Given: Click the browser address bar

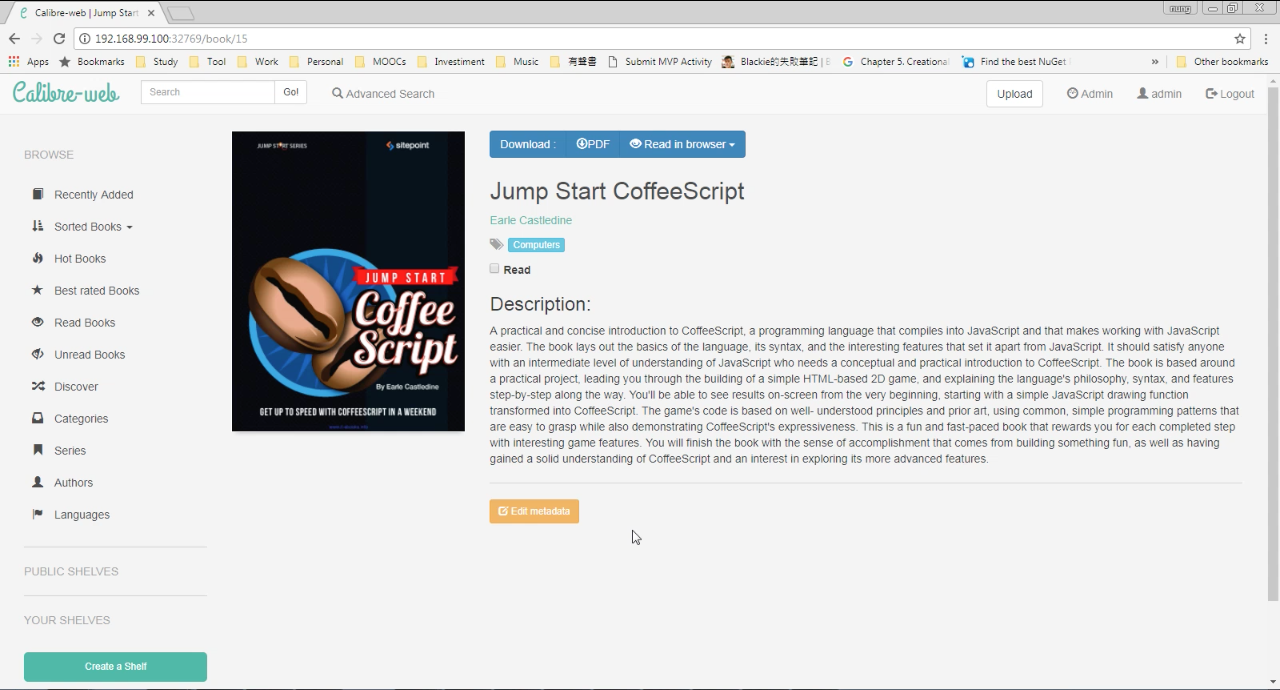Looking at the screenshot, I should [x=660, y=39].
